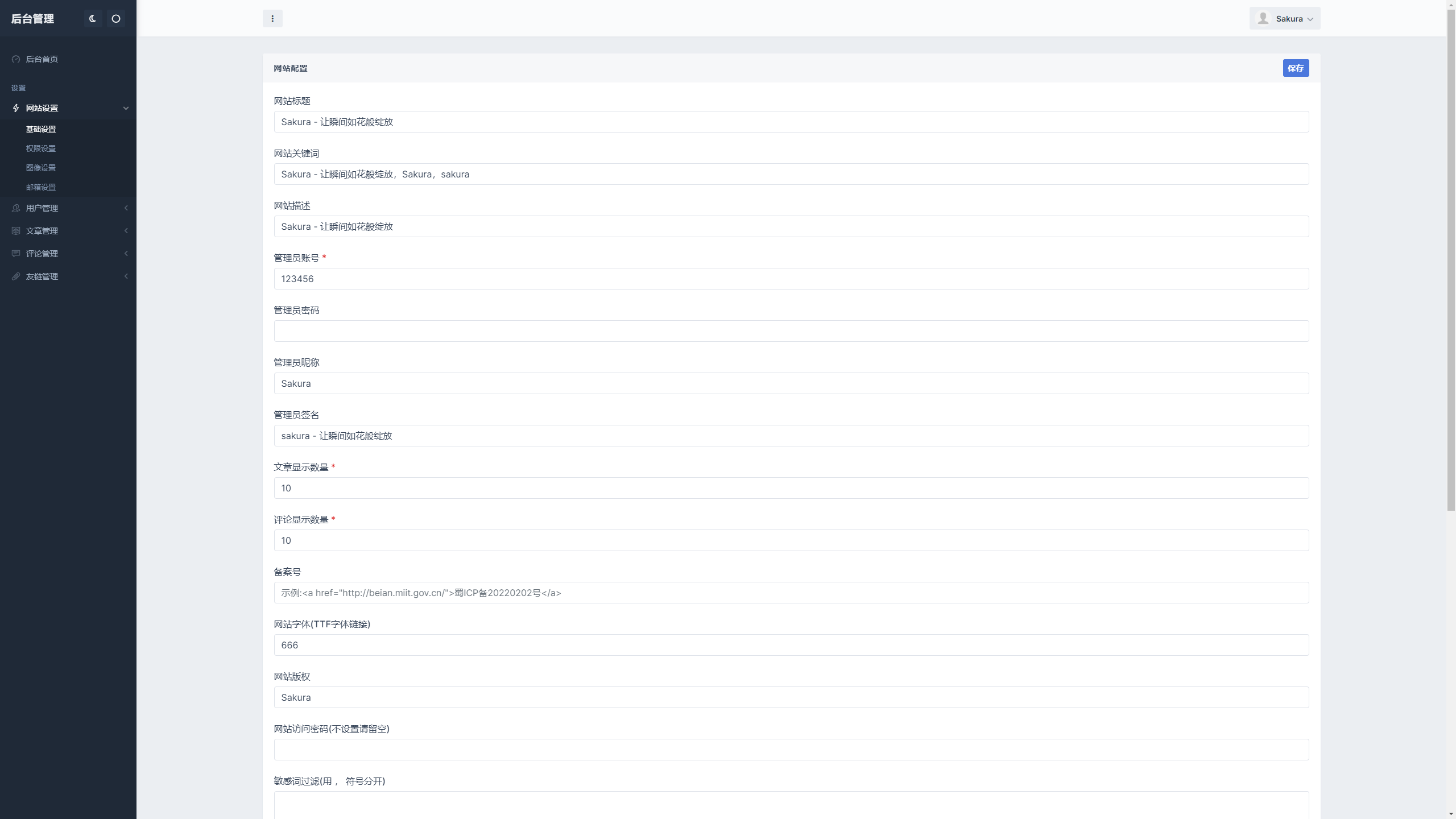Click the blue 保存 button

click(x=1296, y=68)
